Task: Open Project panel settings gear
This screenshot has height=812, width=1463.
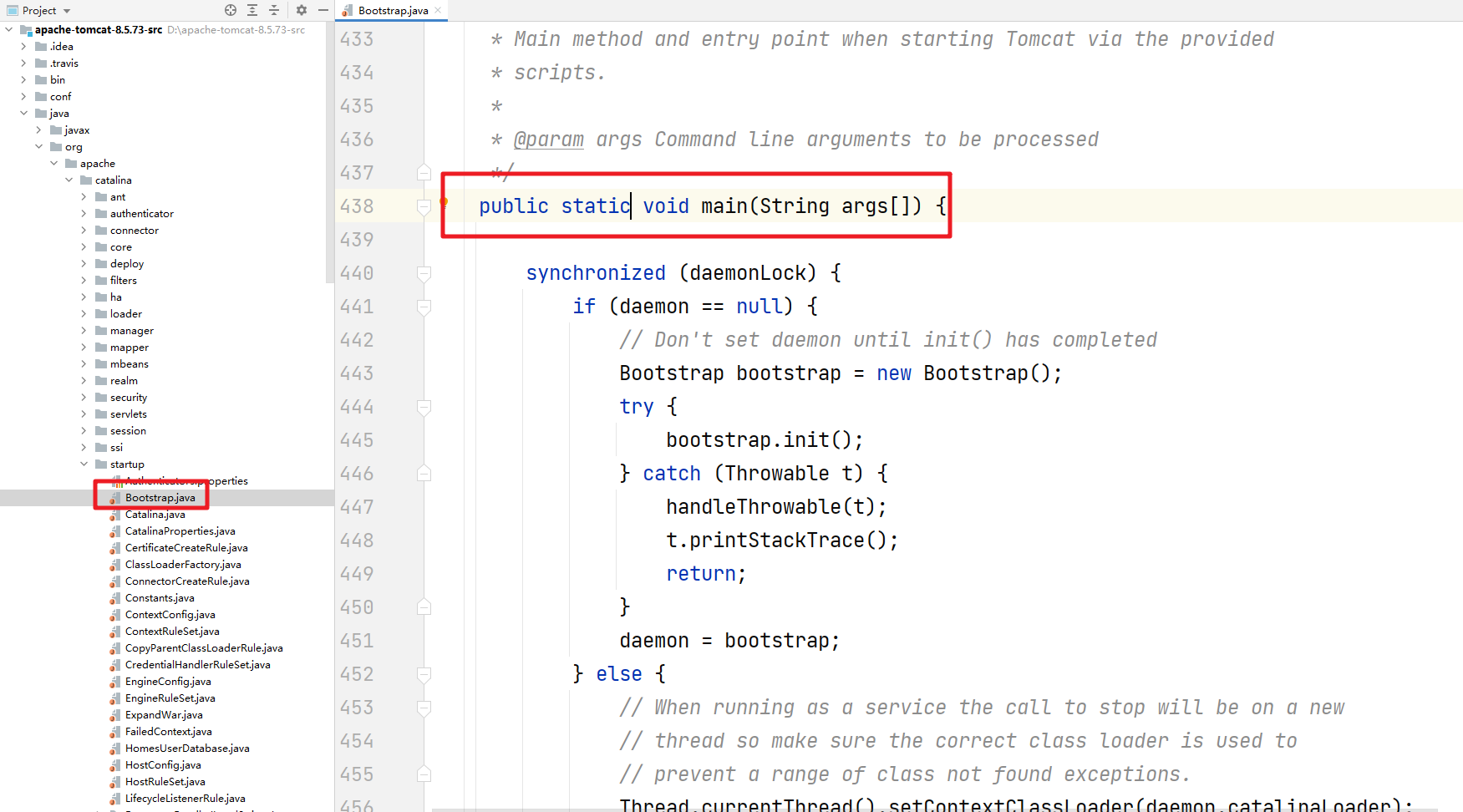Action: [x=302, y=10]
